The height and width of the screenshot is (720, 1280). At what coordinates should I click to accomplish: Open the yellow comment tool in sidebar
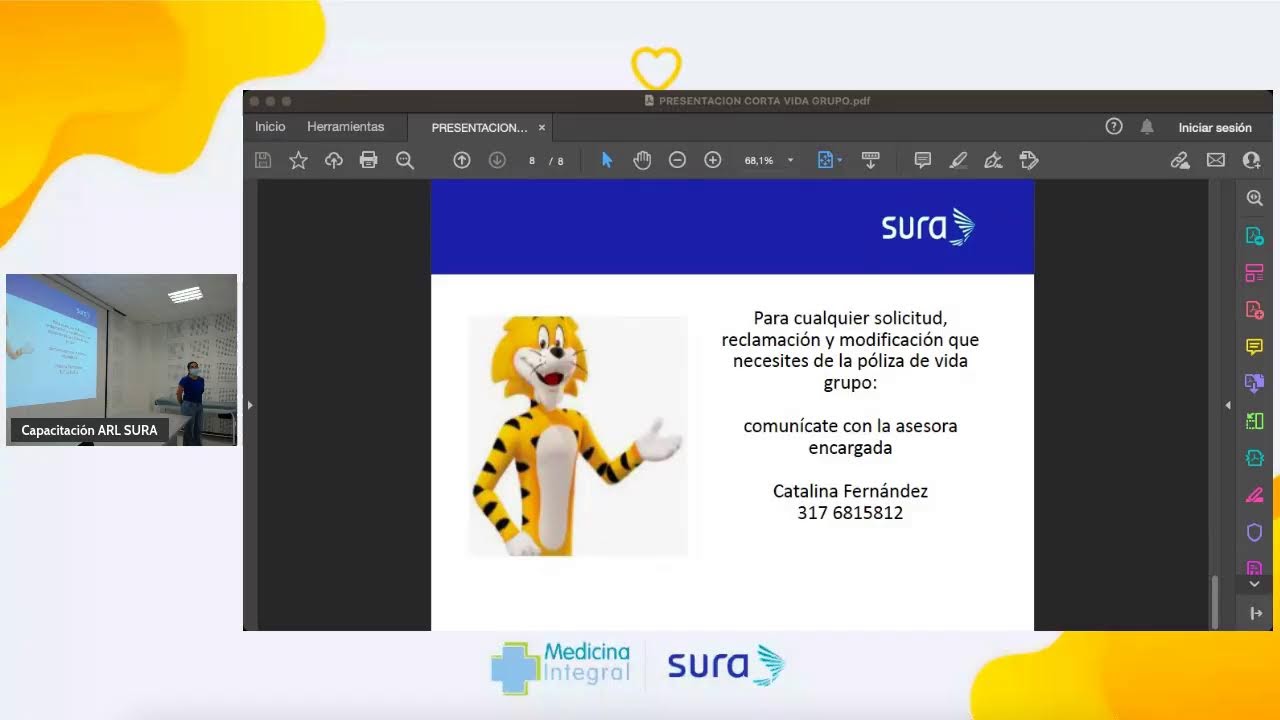click(1254, 347)
